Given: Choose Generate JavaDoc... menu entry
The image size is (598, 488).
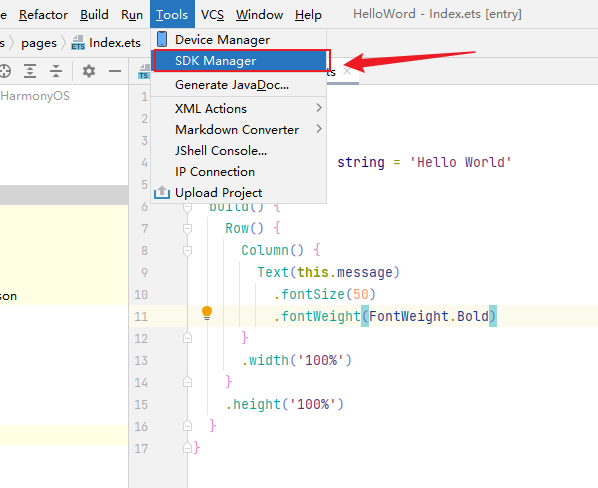Looking at the screenshot, I should coord(238,85).
